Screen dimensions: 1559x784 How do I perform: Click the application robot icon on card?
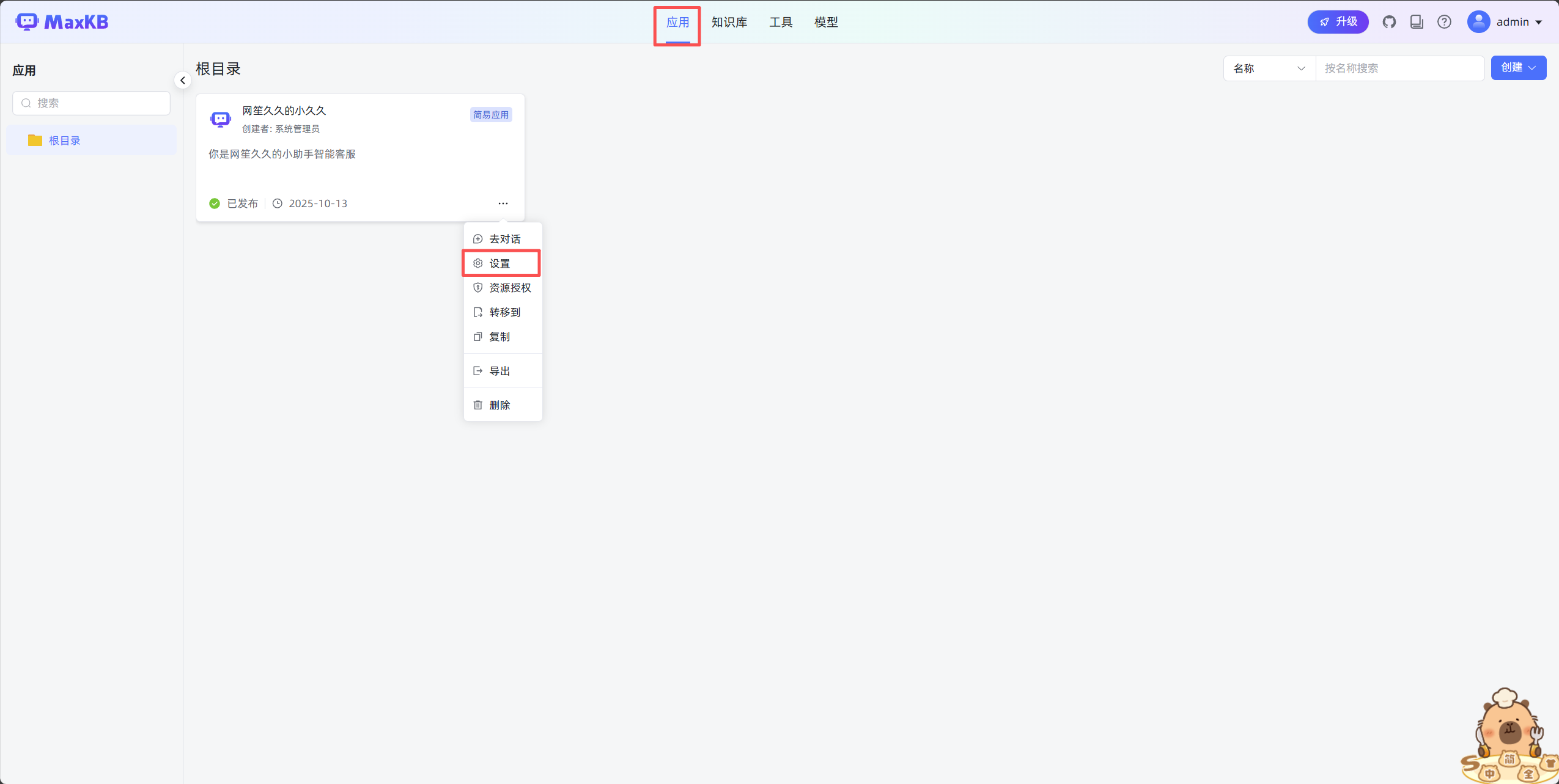(221, 119)
